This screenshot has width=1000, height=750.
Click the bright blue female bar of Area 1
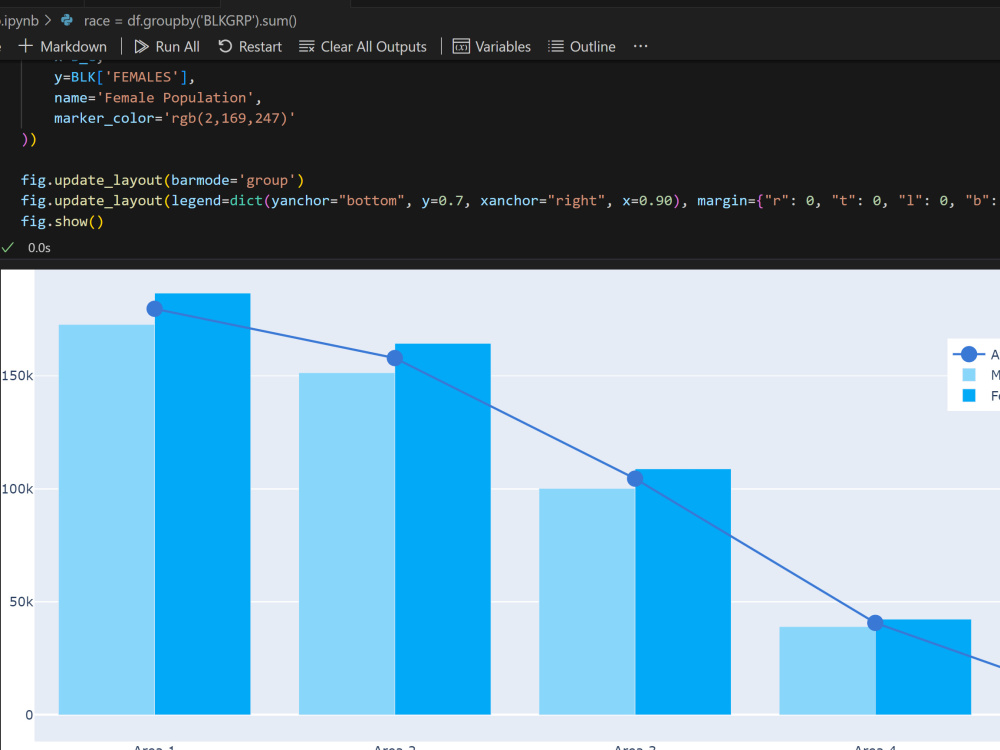pos(203,504)
